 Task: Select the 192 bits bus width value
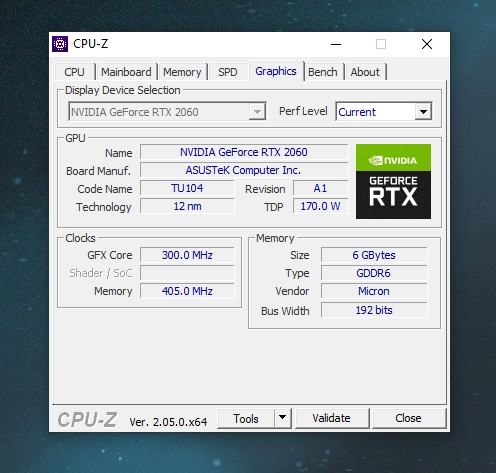(374, 310)
